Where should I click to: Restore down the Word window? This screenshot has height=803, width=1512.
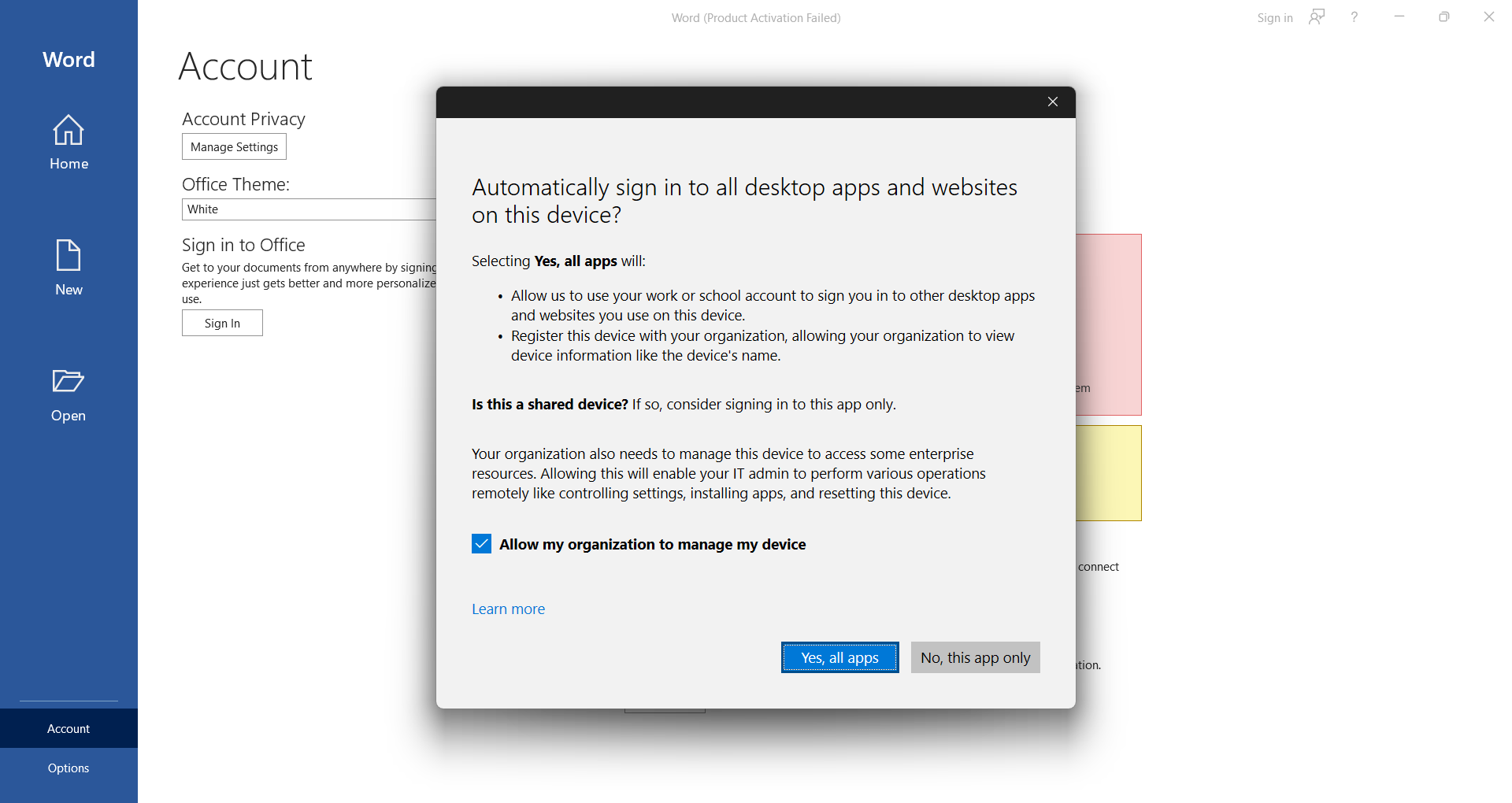[1443, 17]
